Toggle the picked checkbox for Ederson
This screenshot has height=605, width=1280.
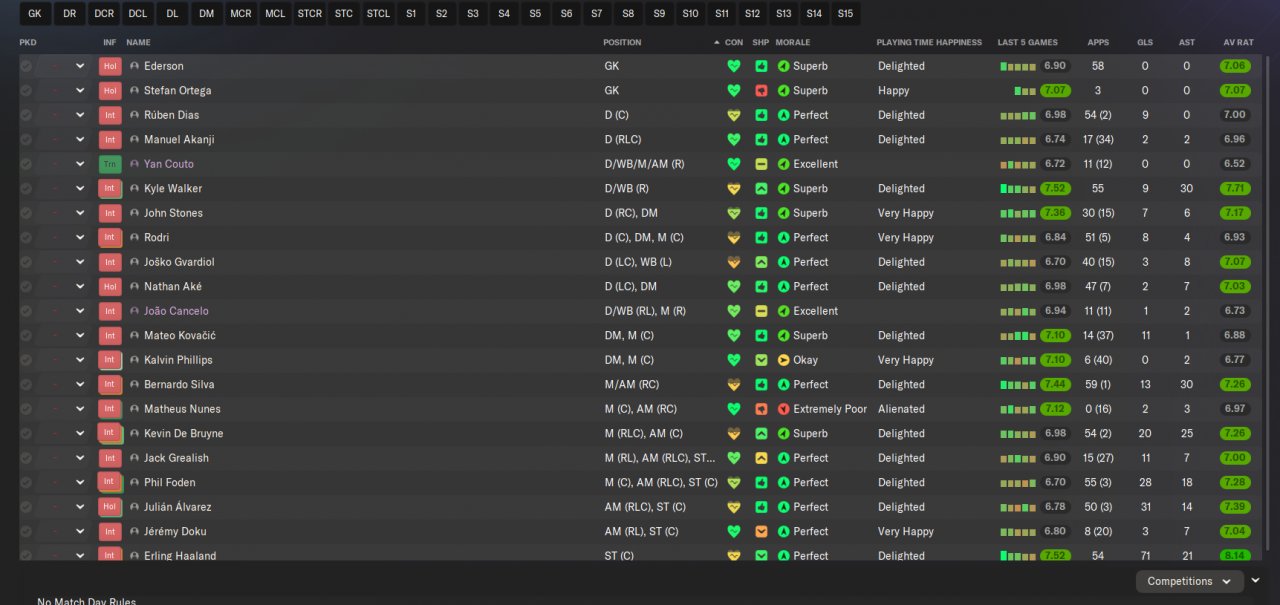pyautogui.click(x=26, y=66)
